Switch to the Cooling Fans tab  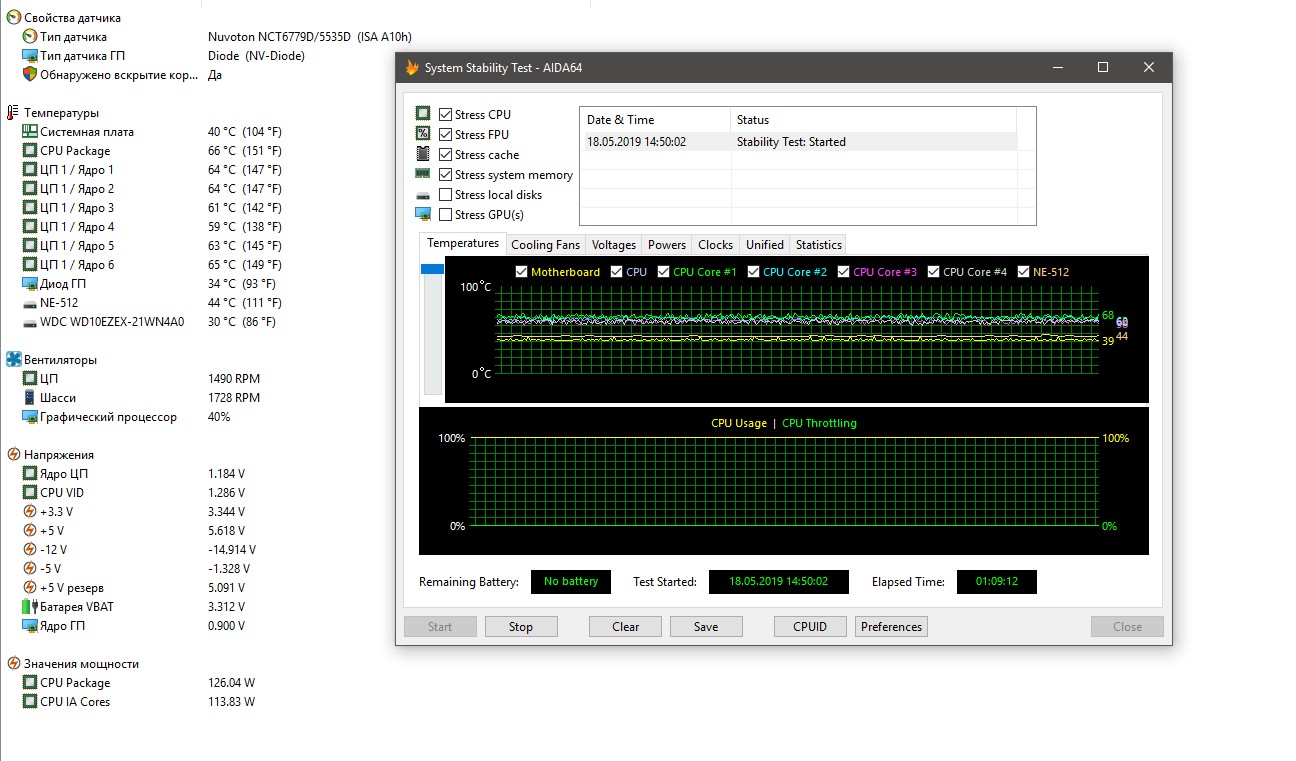545,245
